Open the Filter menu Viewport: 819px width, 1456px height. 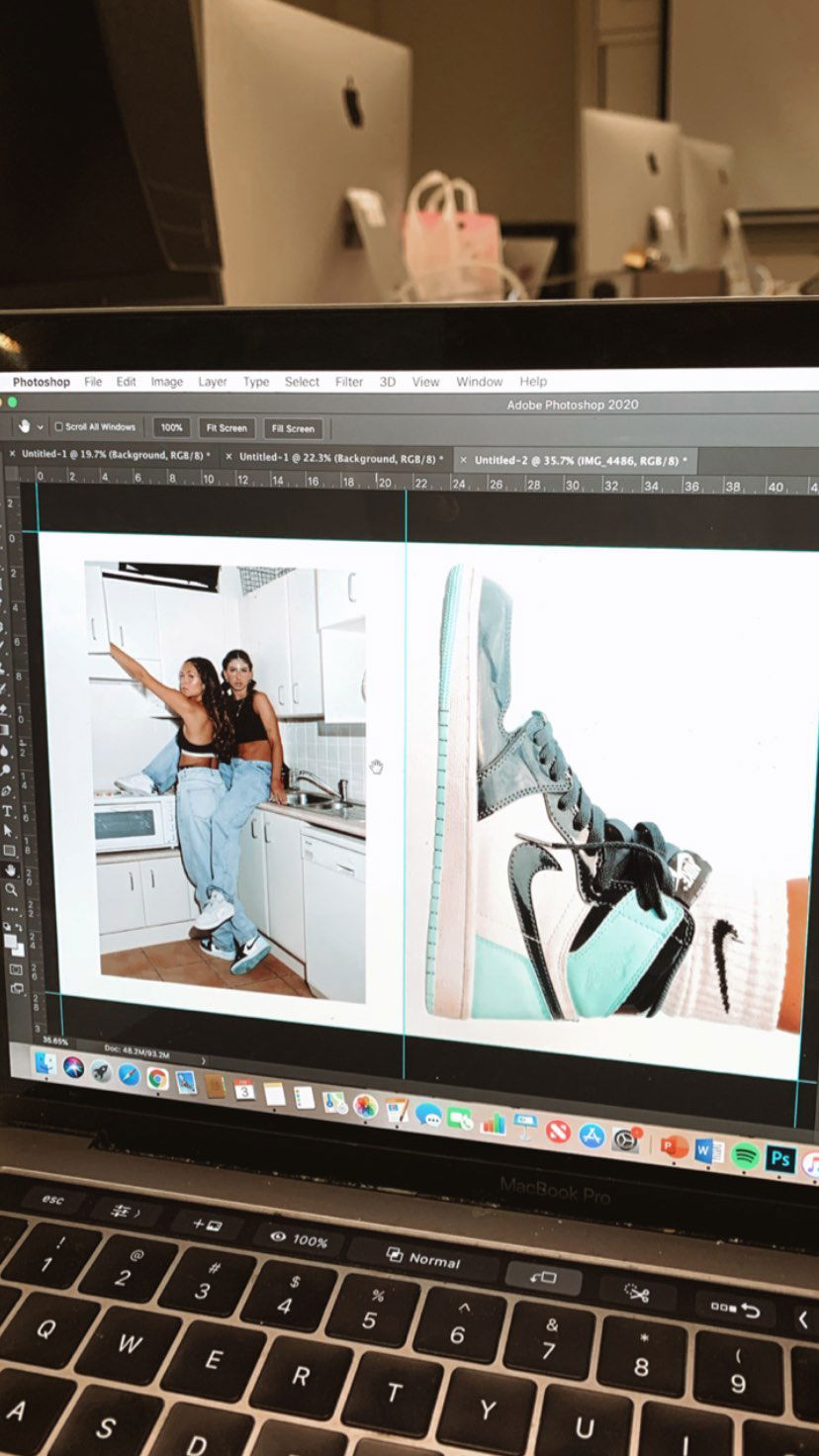348,382
